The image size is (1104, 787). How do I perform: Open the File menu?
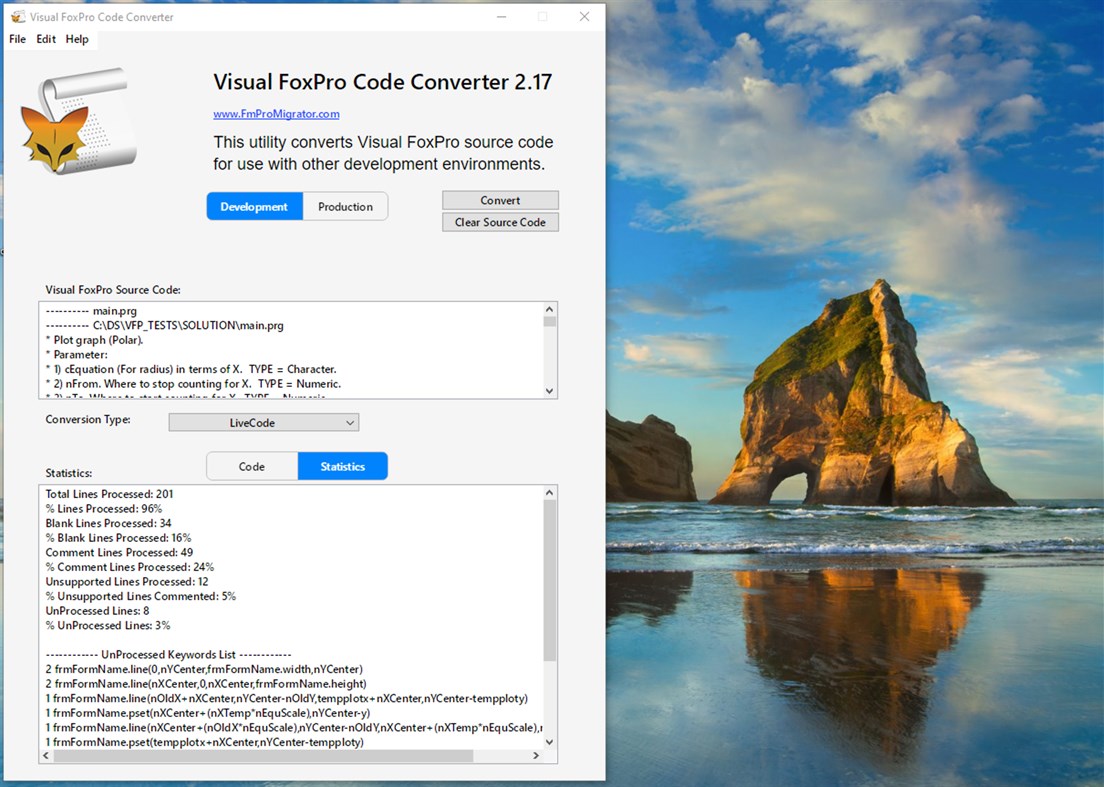(x=18, y=39)
